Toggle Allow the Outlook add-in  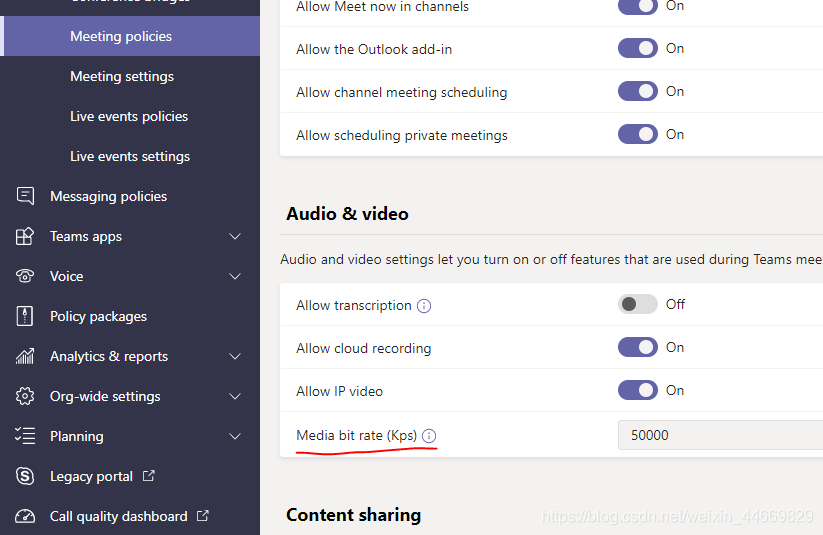pos(638,48)
